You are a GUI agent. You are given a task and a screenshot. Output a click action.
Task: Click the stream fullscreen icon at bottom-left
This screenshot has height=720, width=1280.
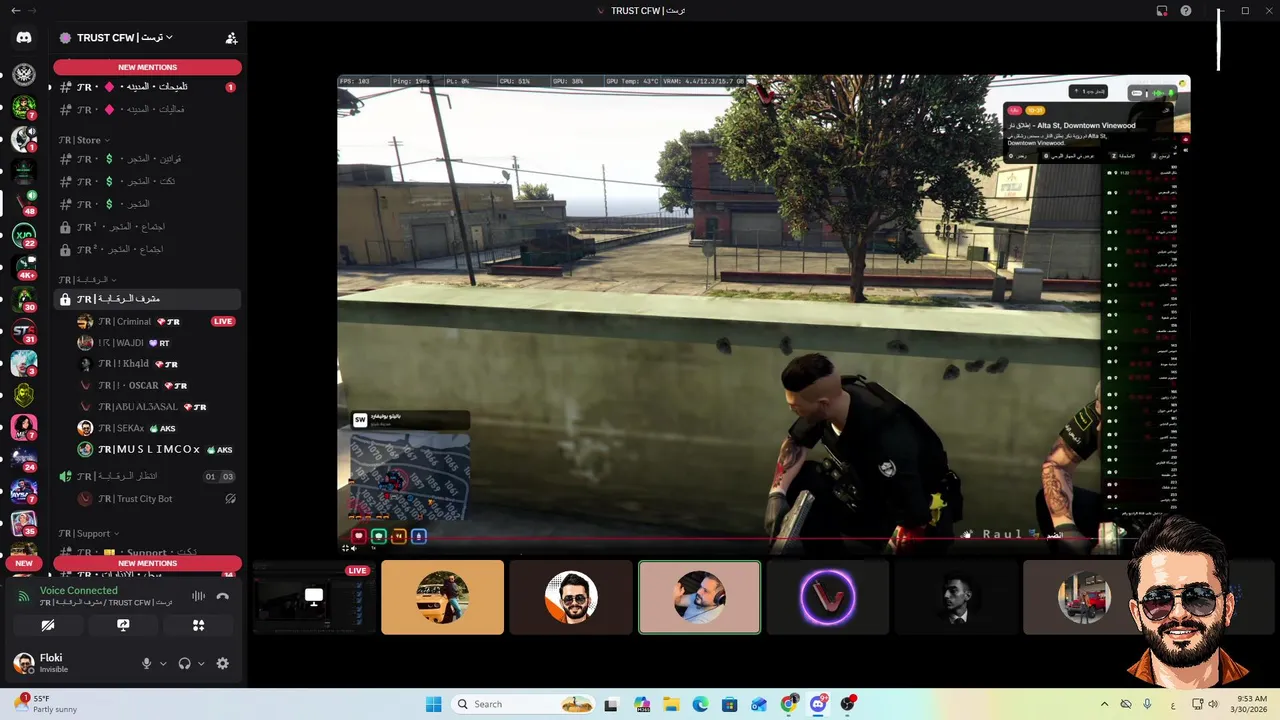click(x=346, y=547)
